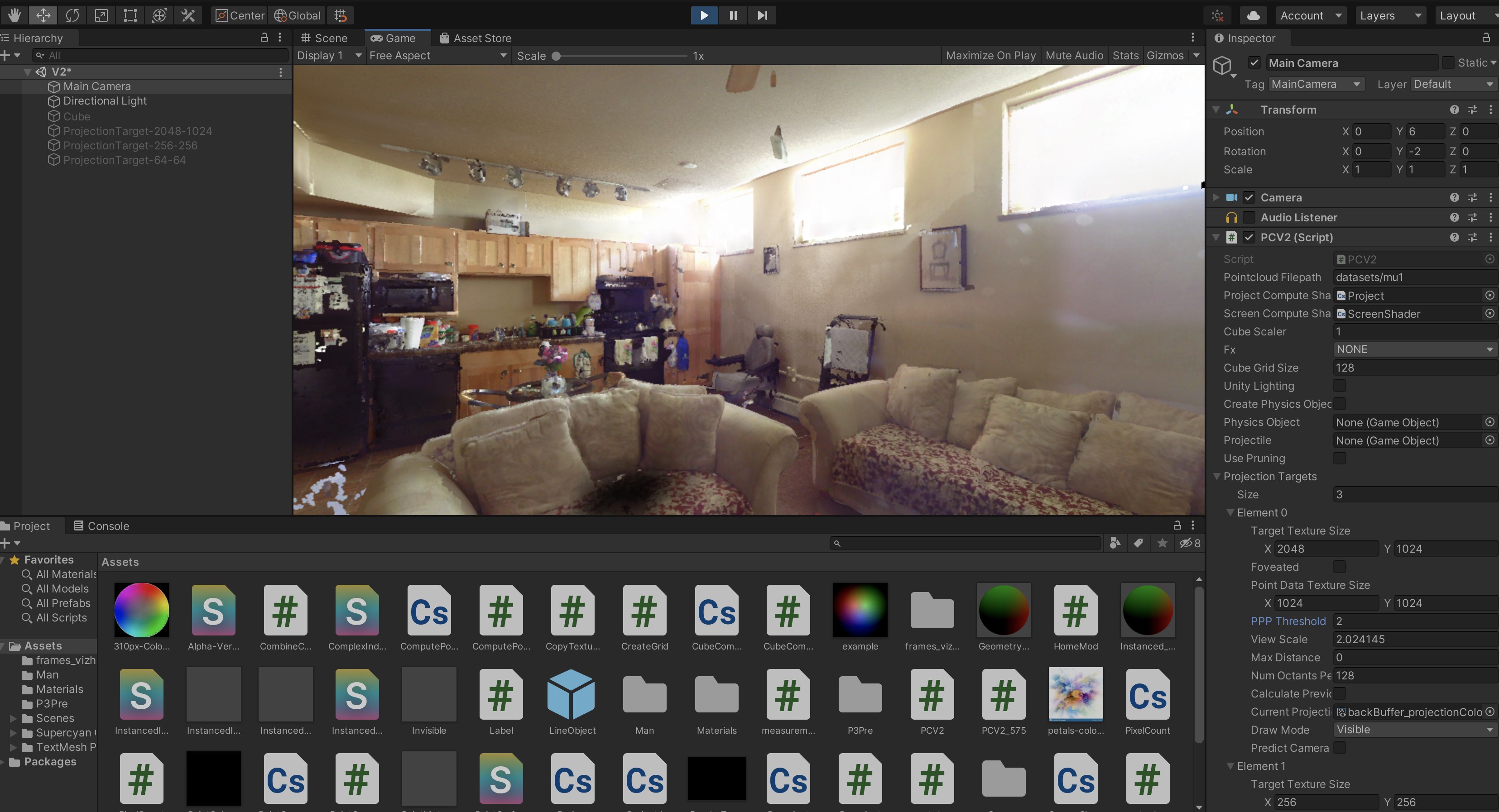Disable the Camera component checkbox

coord(1249,197)
